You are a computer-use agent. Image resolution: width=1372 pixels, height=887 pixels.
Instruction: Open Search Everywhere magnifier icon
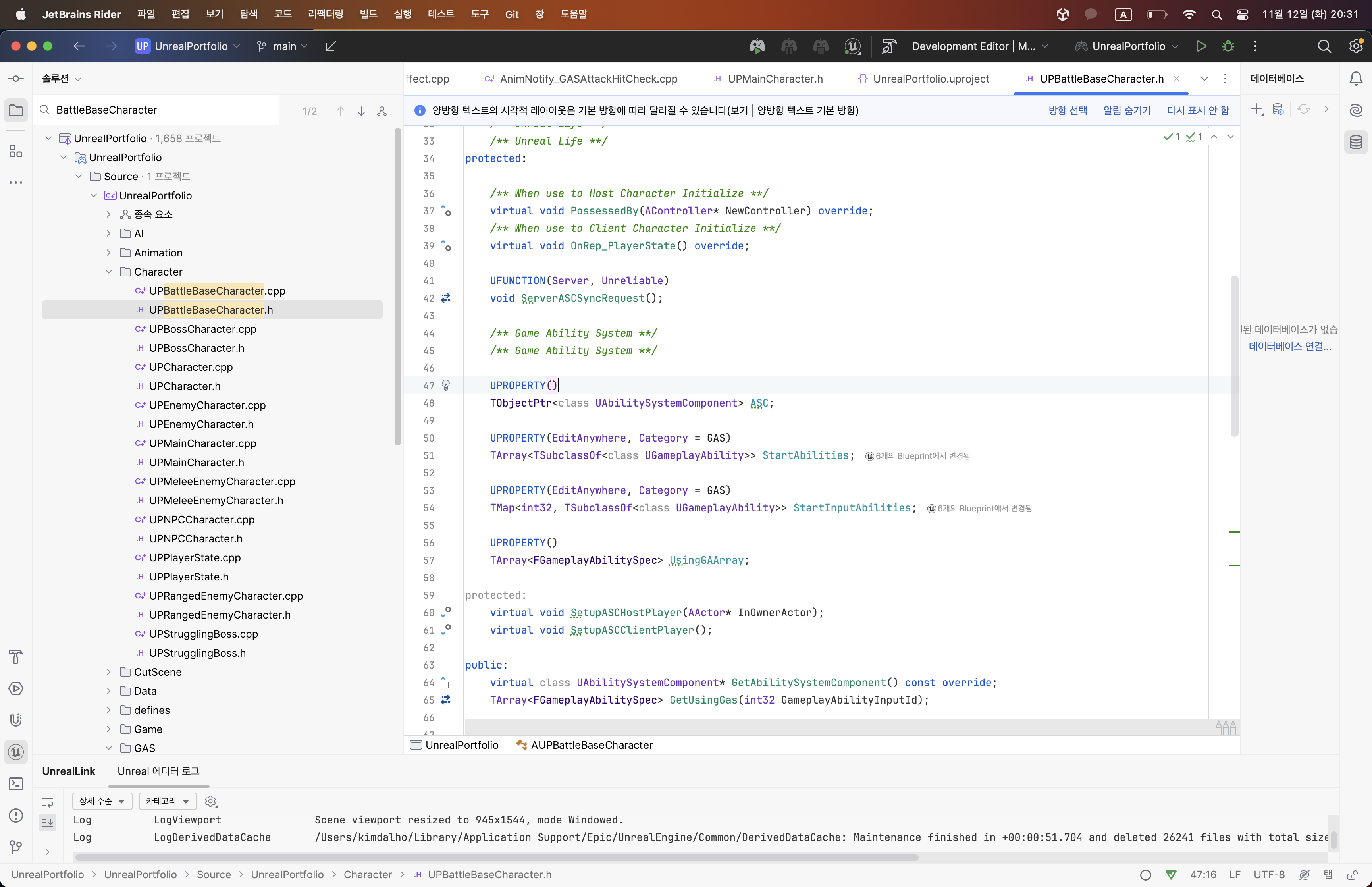[1324, 46]
